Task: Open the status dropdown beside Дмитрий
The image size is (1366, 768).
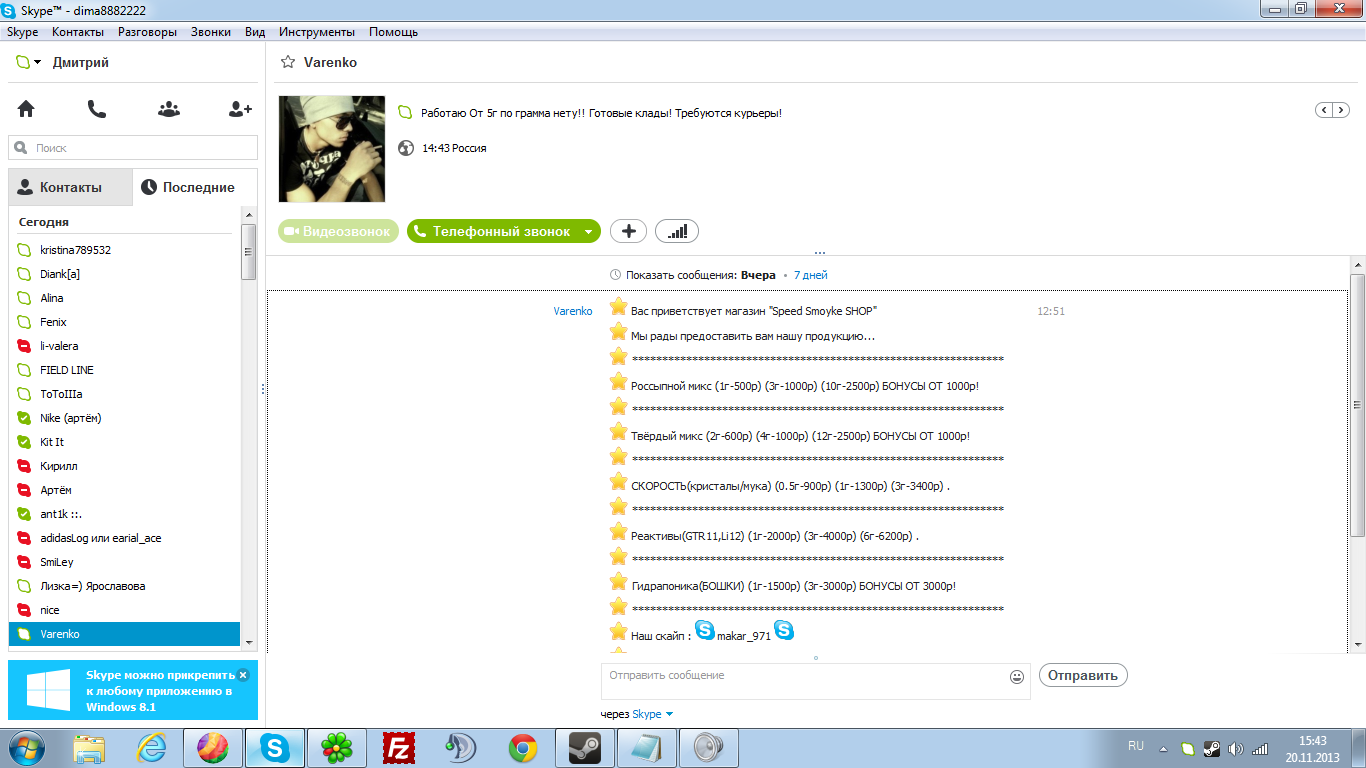Action: [37, 63]
